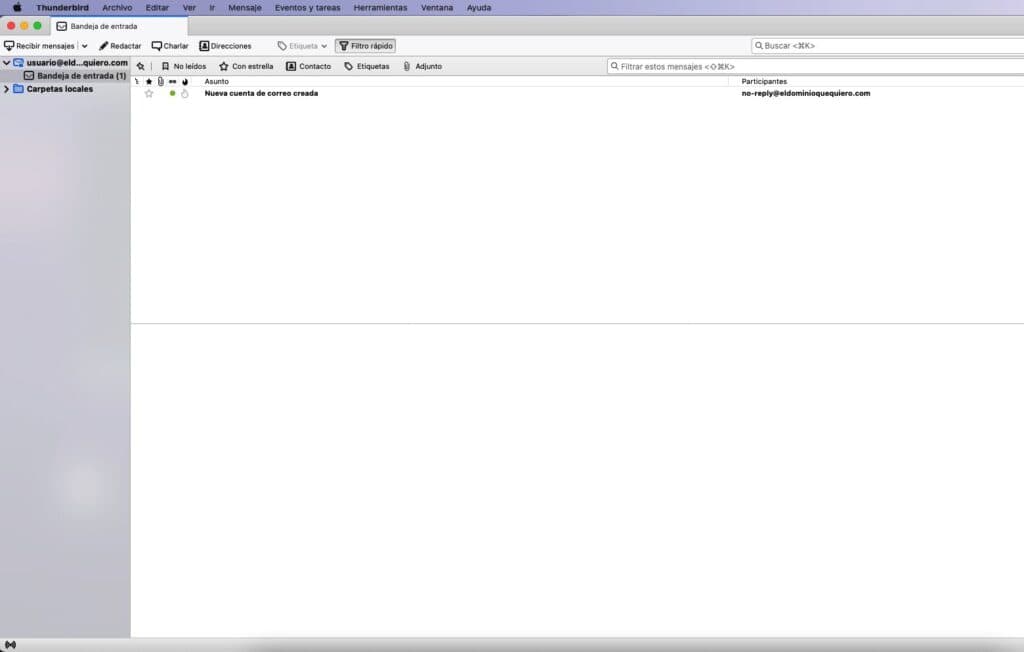Sort by attachment column paperclip icon
This screenshot has width=1024, height=652.
click(160, 81)
